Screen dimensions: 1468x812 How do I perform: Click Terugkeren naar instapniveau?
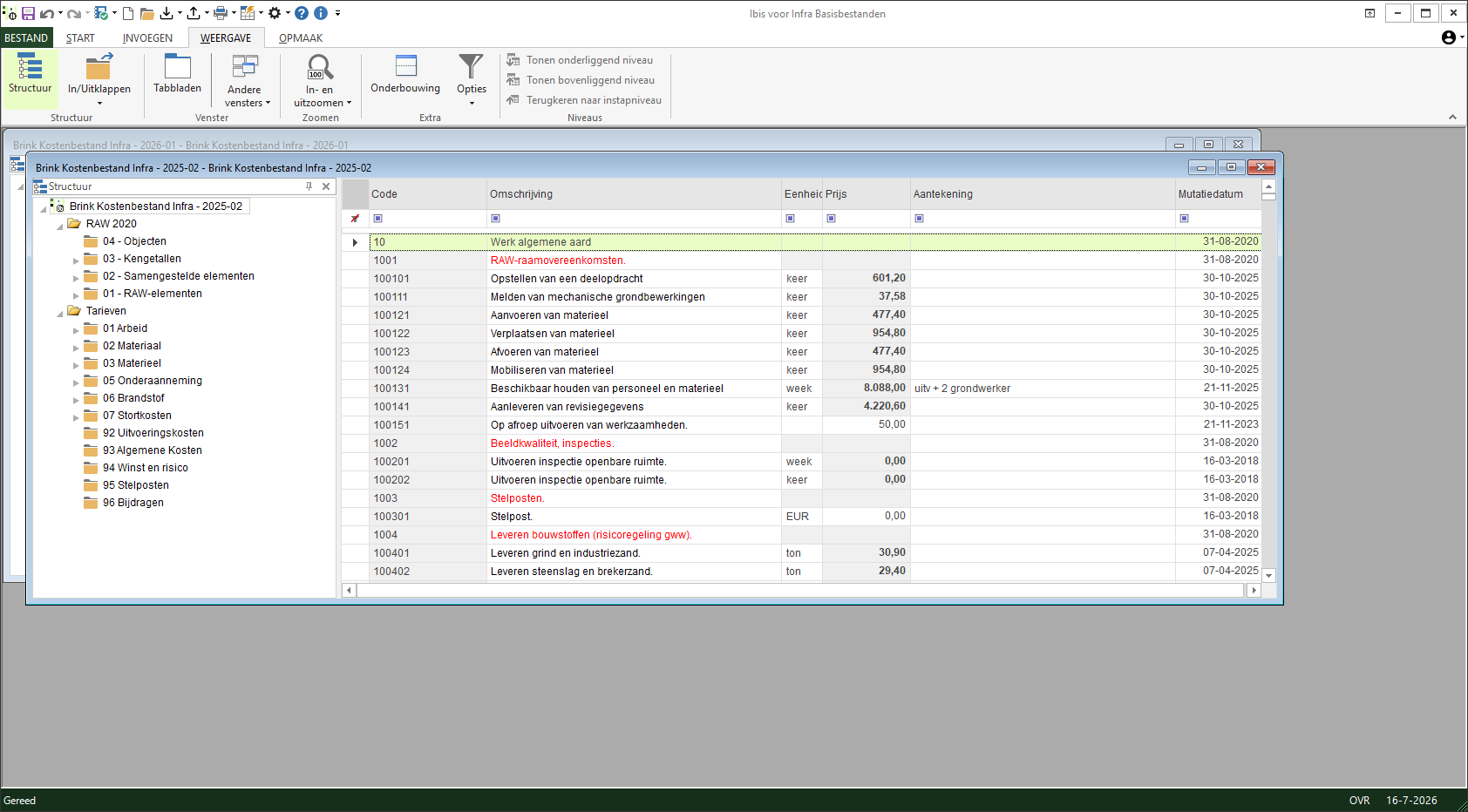[584, 100]
